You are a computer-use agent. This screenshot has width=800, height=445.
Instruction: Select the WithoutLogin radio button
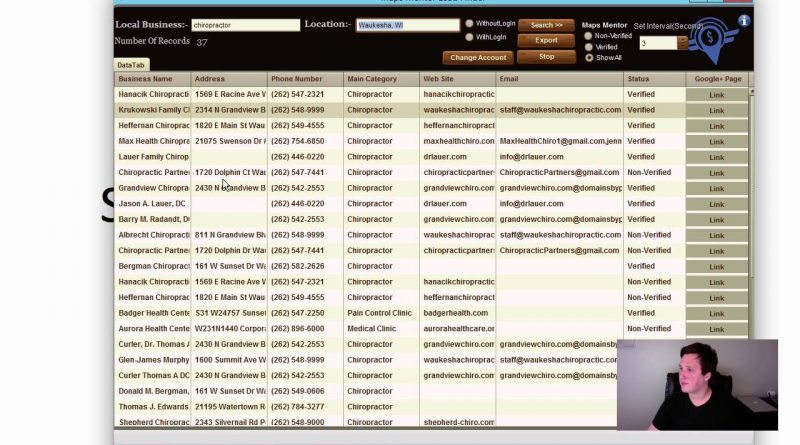470,23
